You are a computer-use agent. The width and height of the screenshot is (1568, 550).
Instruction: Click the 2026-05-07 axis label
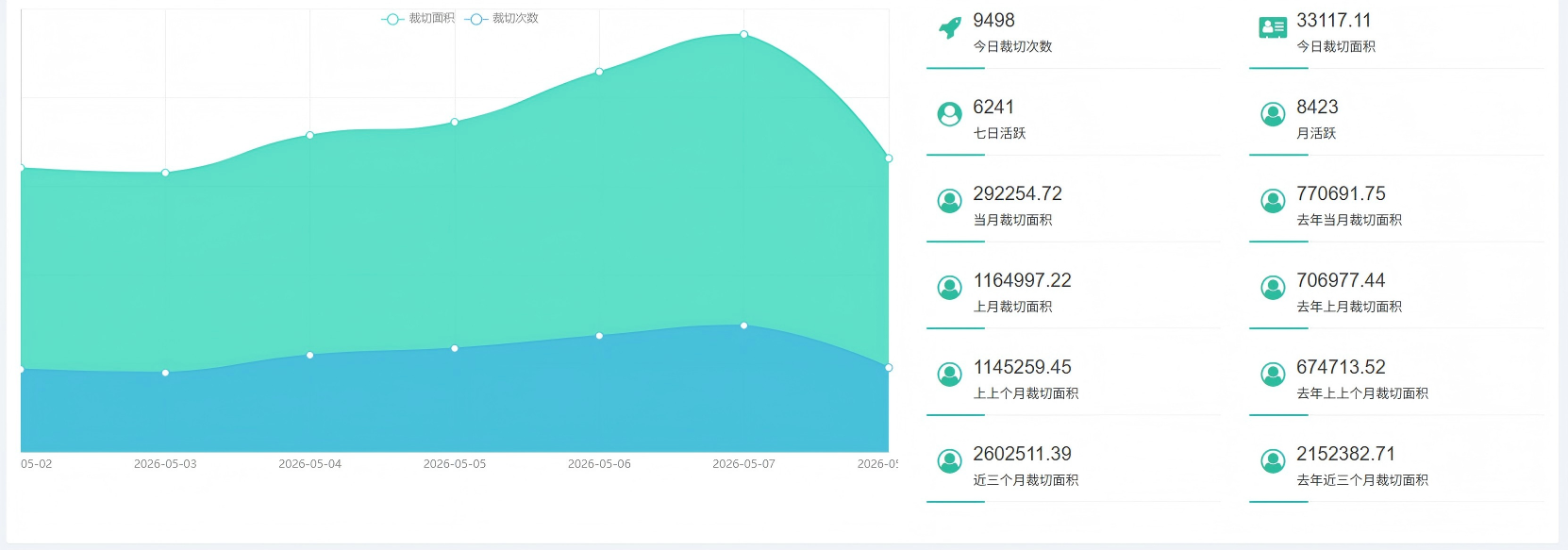744,464
